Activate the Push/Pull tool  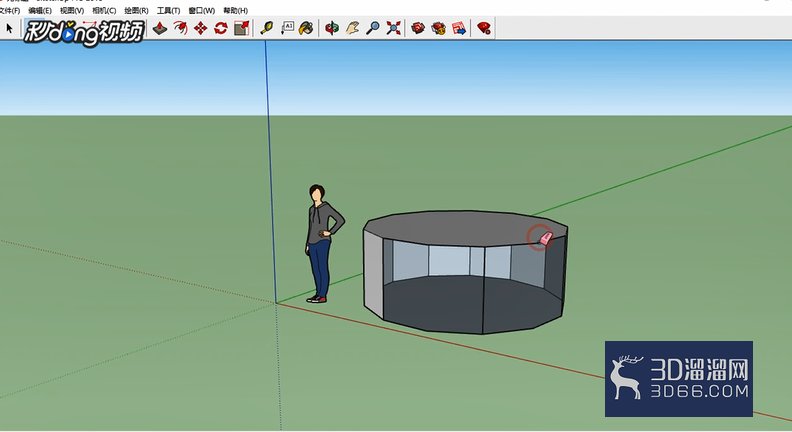160,28
